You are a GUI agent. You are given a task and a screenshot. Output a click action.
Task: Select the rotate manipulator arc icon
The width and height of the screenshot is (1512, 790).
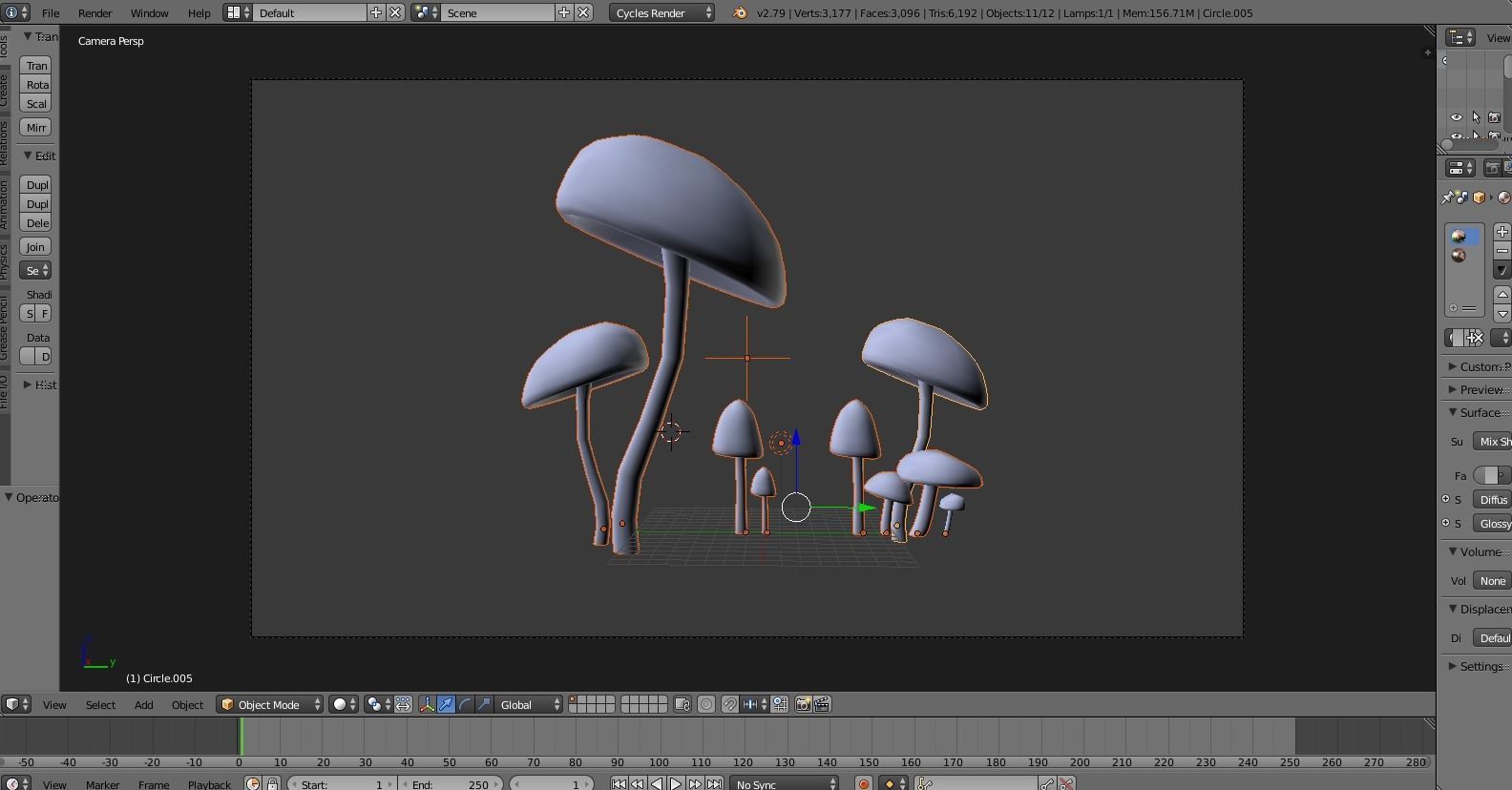[x=465, y=704]
